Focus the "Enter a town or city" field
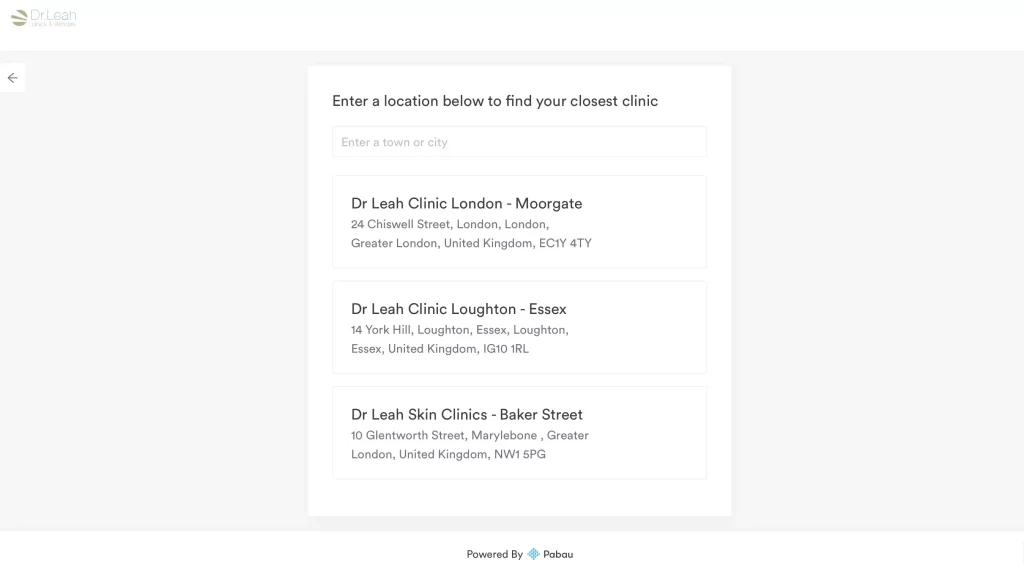The width and height of the screenshot is (1024, 576). click(519, 142)
